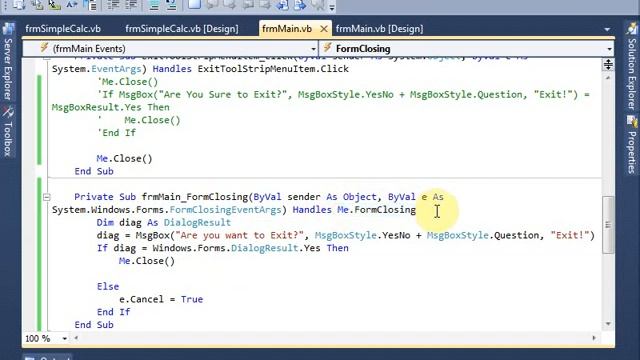640x360 pixels.
Task: Click the Uncomment selected lines toolbar icon
Action: pos(171,5)
